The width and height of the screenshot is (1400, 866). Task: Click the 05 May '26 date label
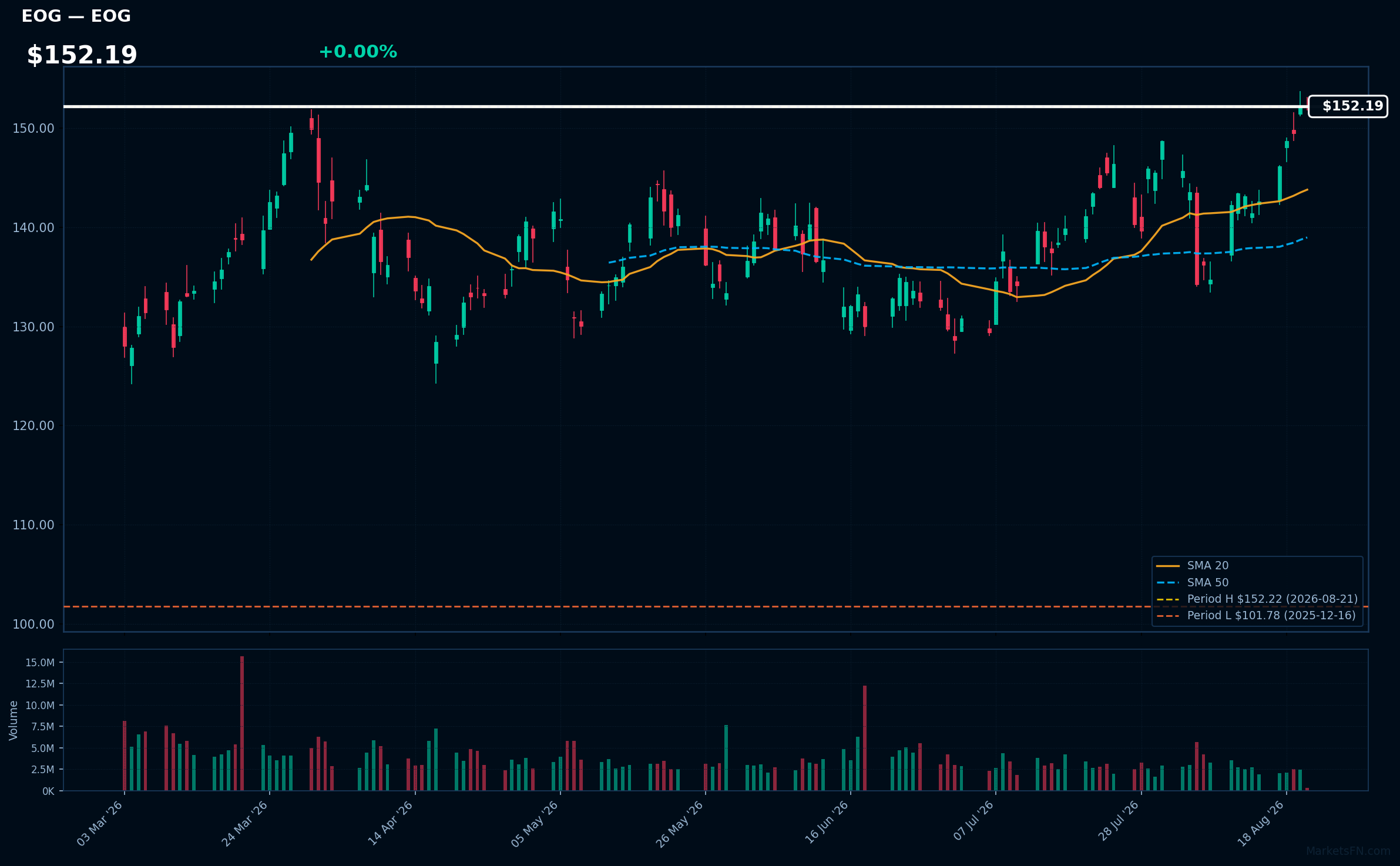pos(535,824)
